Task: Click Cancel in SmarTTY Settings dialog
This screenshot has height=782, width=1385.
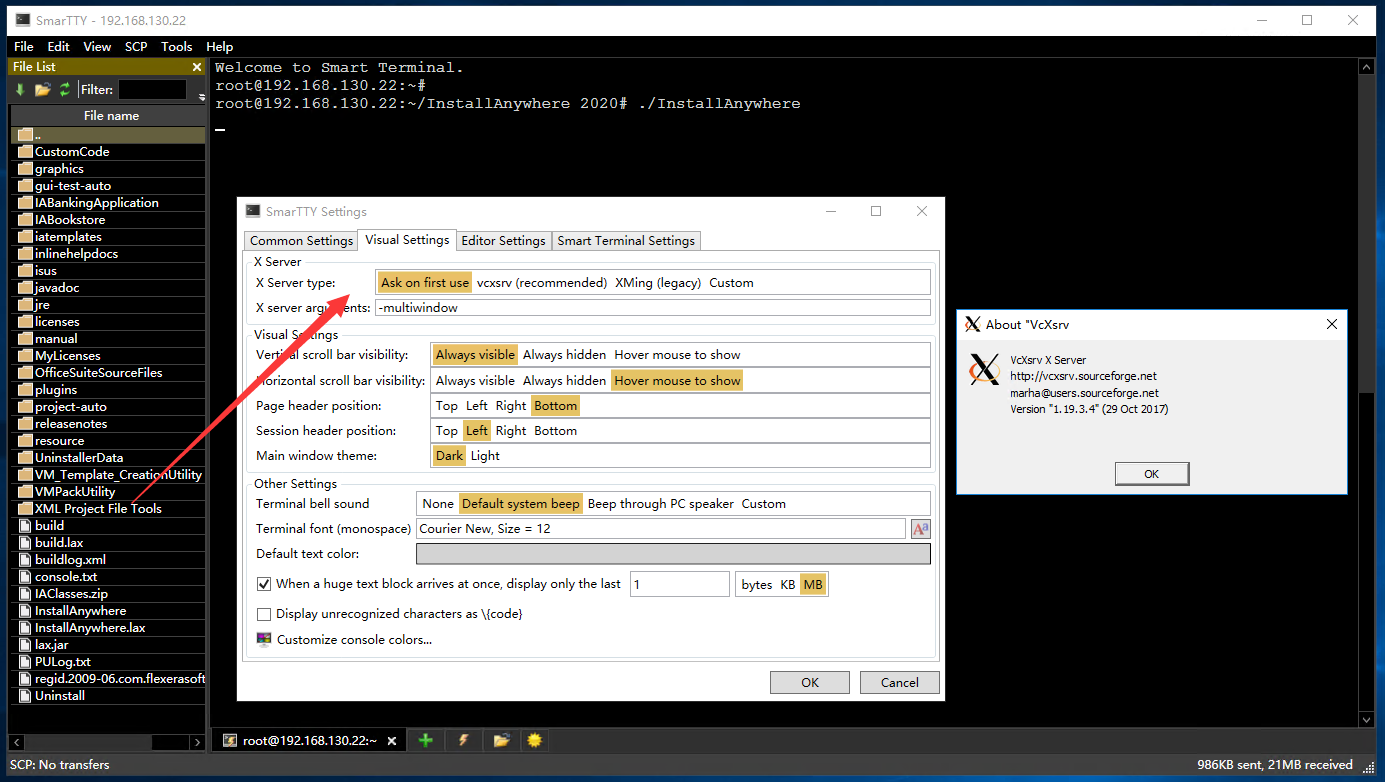Action: 900,682
